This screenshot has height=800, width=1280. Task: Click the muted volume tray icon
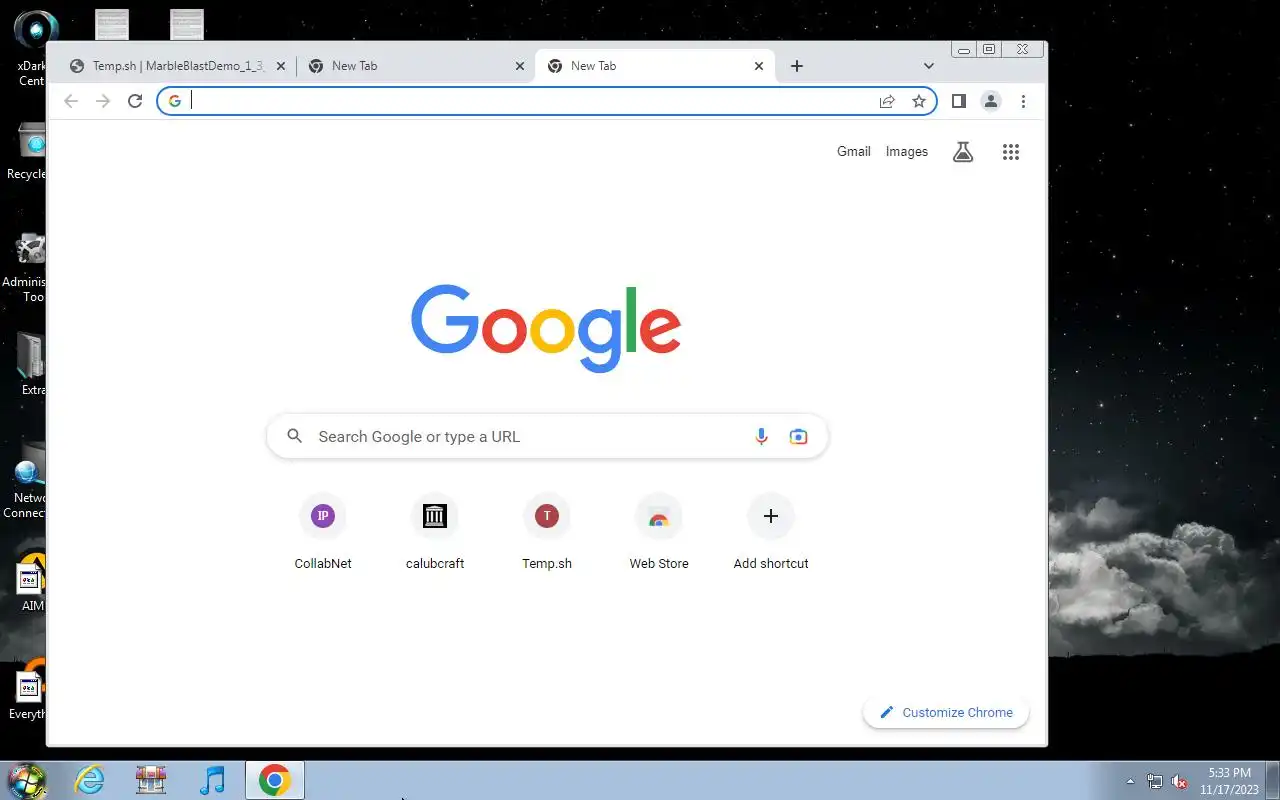1179,782
